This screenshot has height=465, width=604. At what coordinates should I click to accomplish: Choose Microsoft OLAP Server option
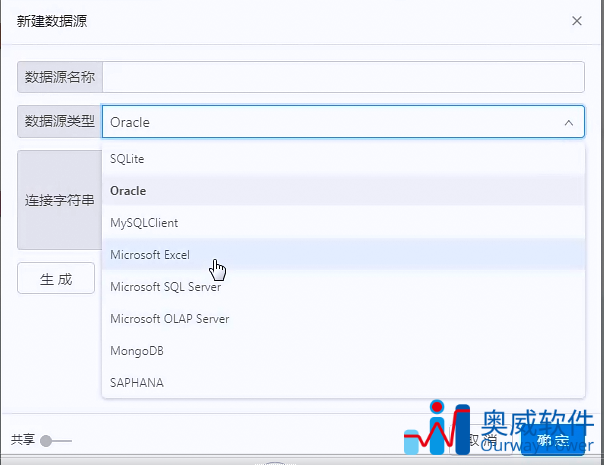pos(343,319)
